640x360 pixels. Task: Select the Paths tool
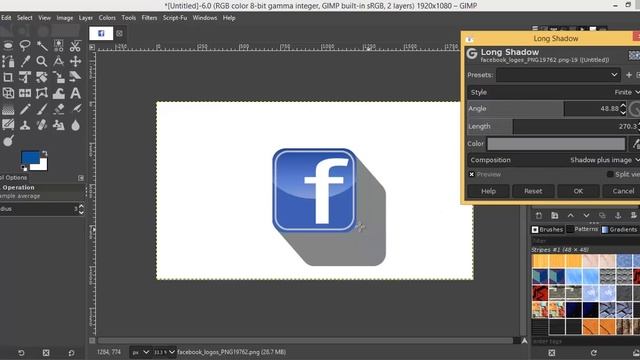point(8,61)
